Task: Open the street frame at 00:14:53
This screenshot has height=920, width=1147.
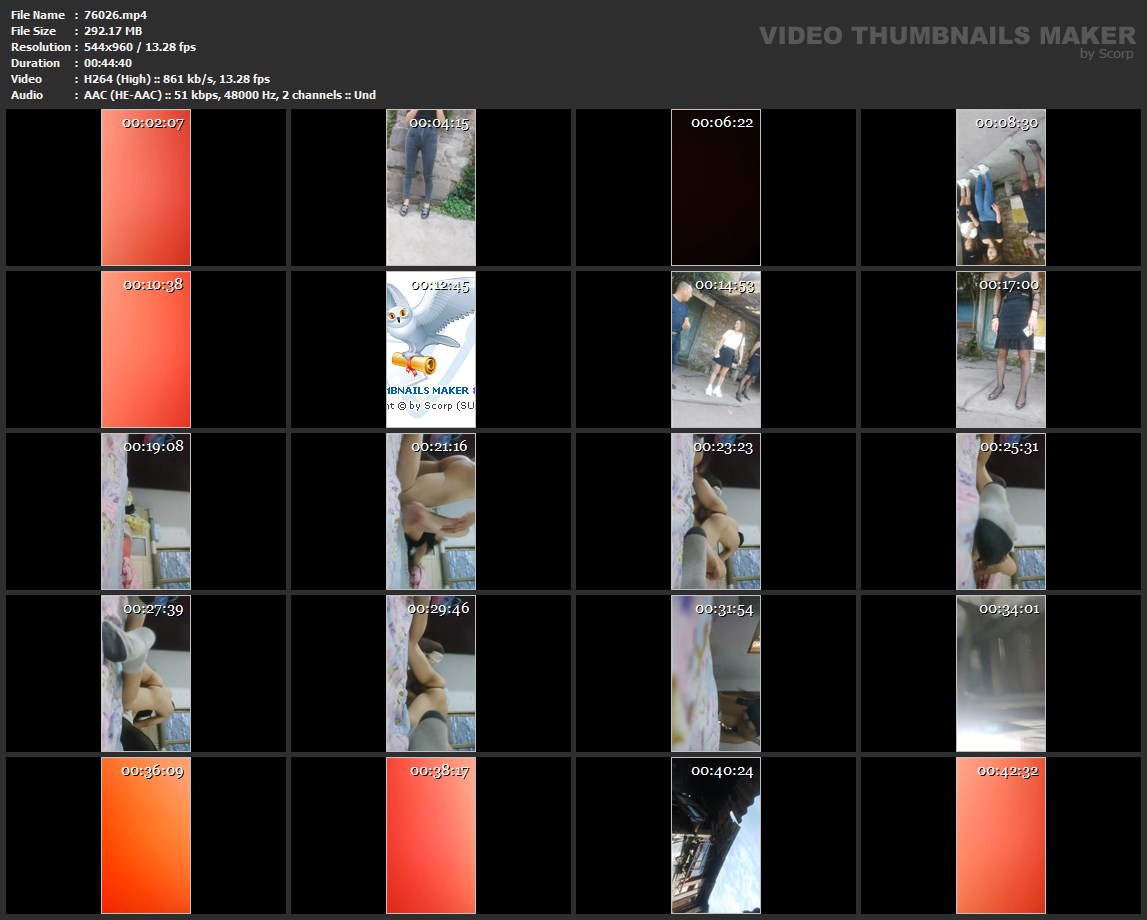Action: 716,349
